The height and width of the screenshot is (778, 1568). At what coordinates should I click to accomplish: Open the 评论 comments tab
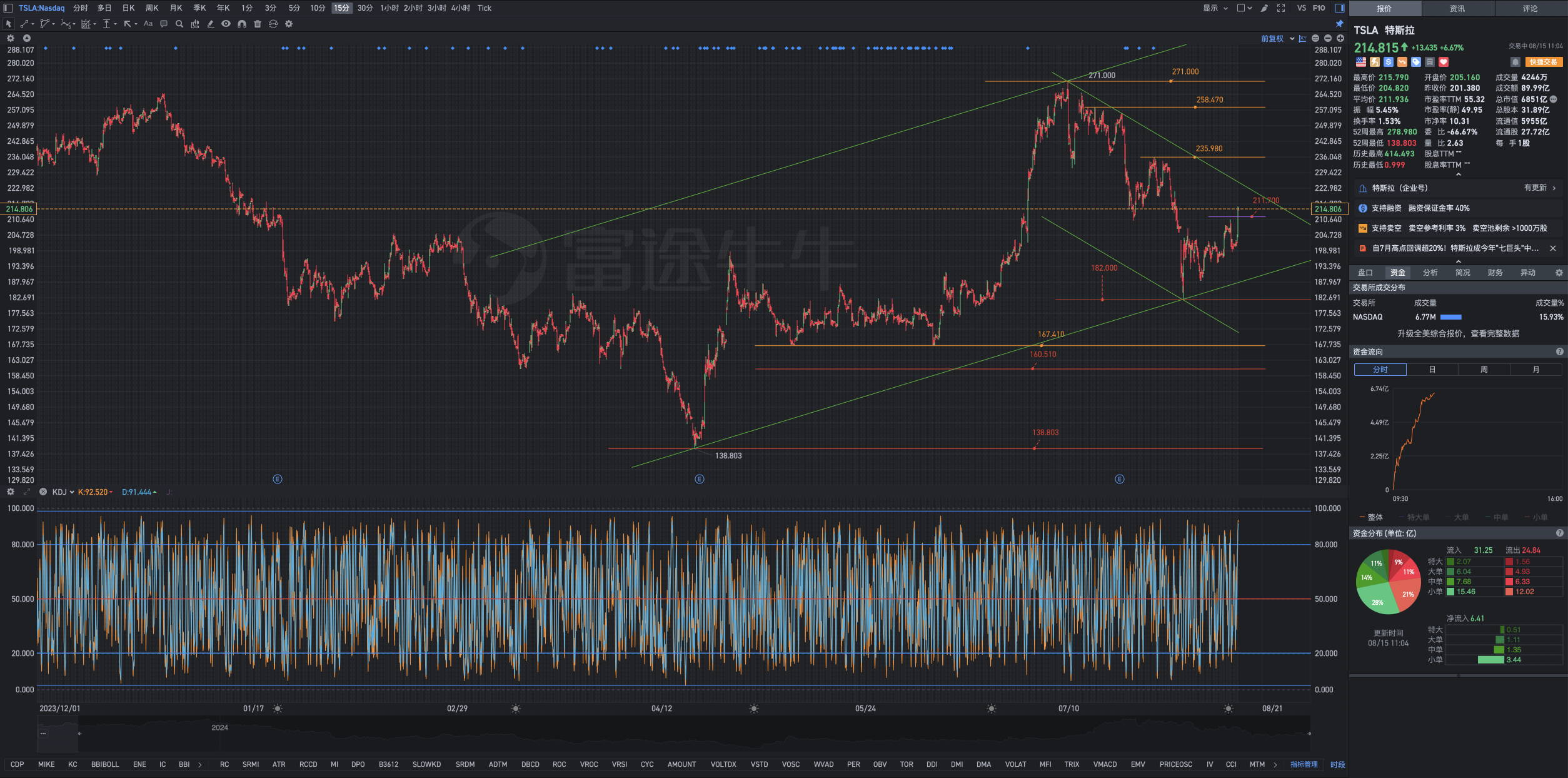[x=1530, y=8]
